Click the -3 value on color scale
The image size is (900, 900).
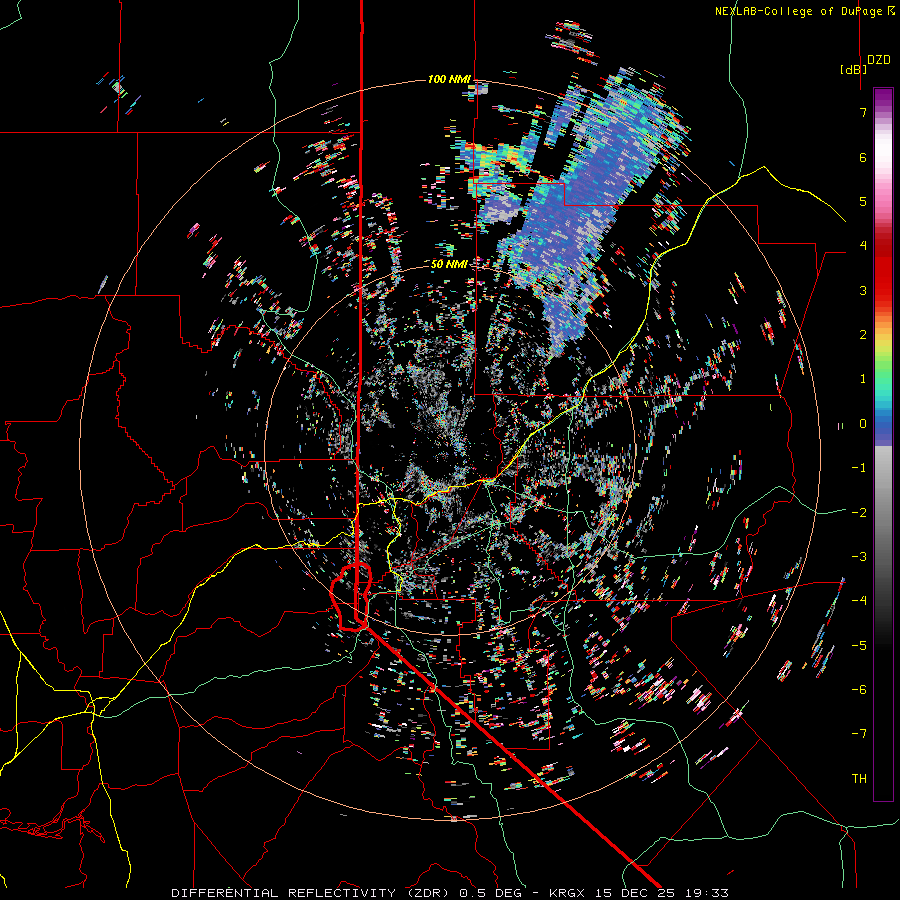[859, 557]
